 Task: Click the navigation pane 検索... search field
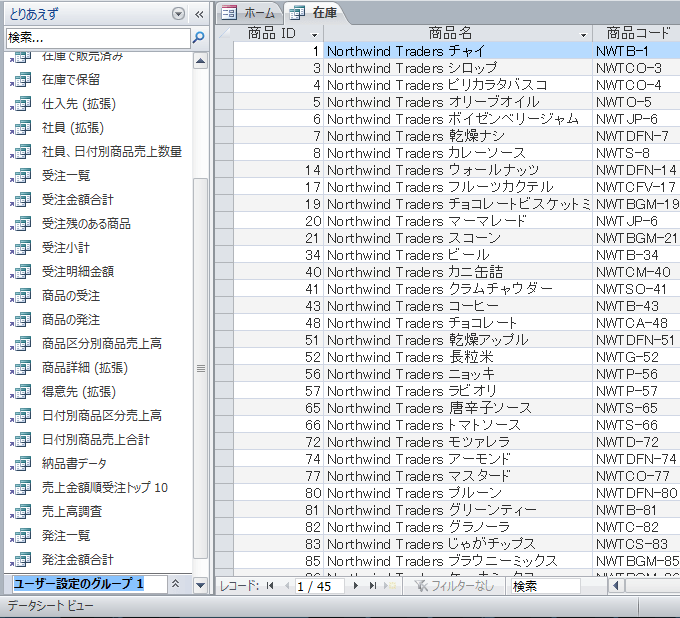[98, 38]
